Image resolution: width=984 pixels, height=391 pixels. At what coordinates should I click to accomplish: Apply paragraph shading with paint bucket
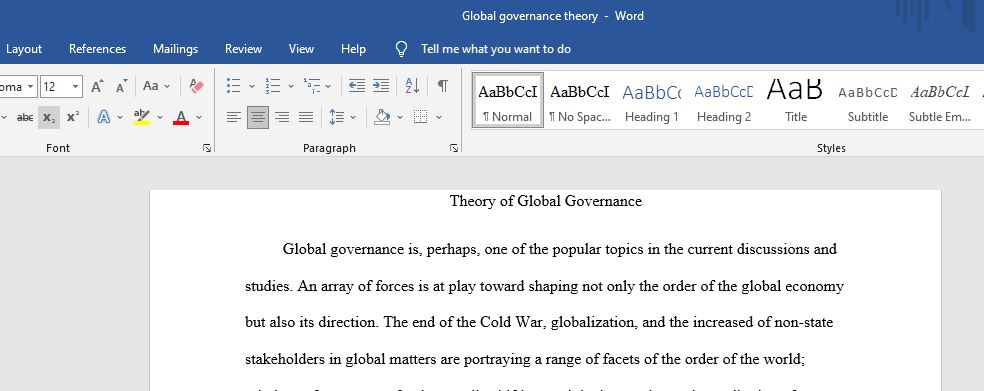[x=382, y=117]
